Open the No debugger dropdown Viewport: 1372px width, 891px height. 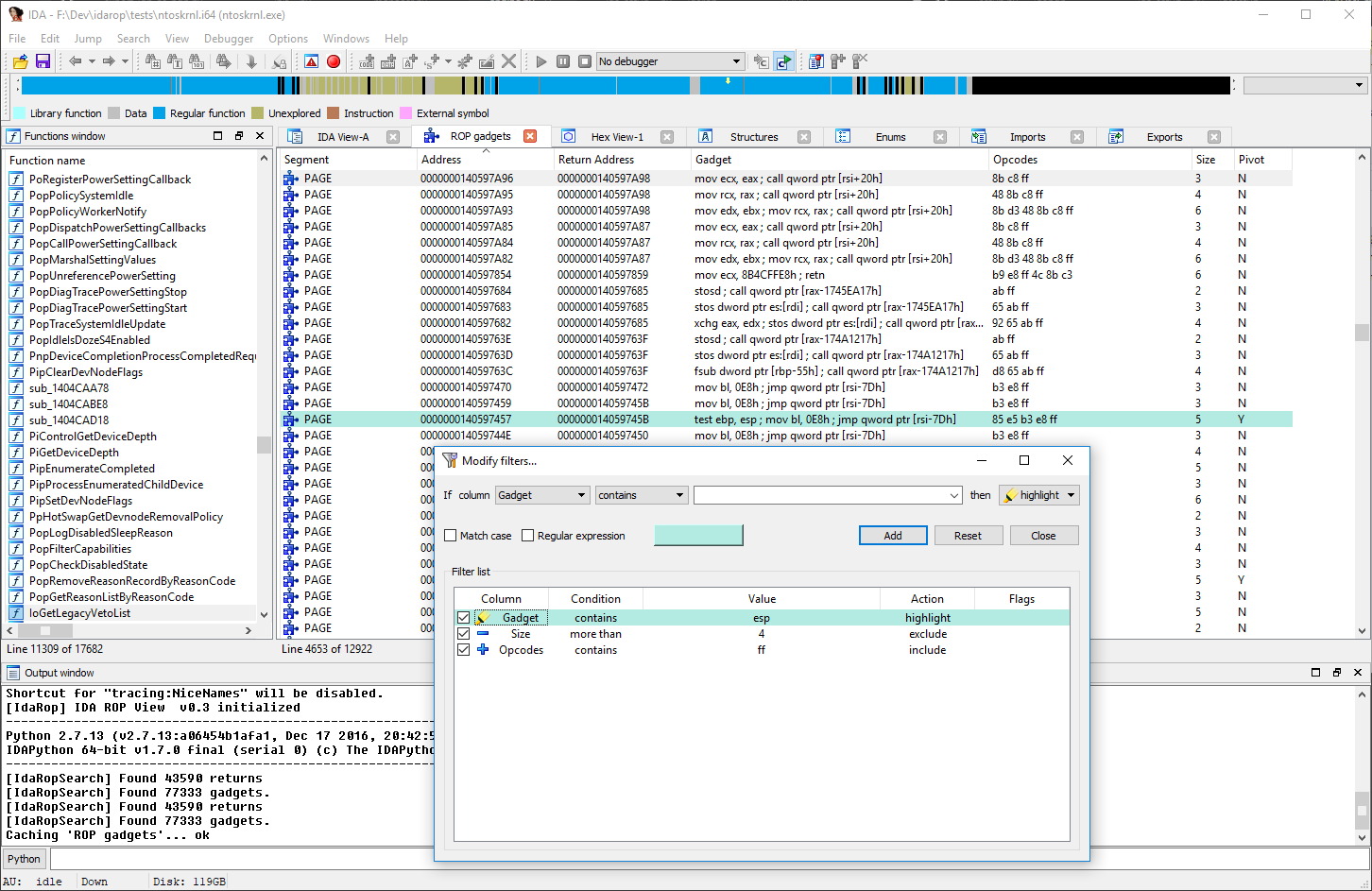point(670,61)
